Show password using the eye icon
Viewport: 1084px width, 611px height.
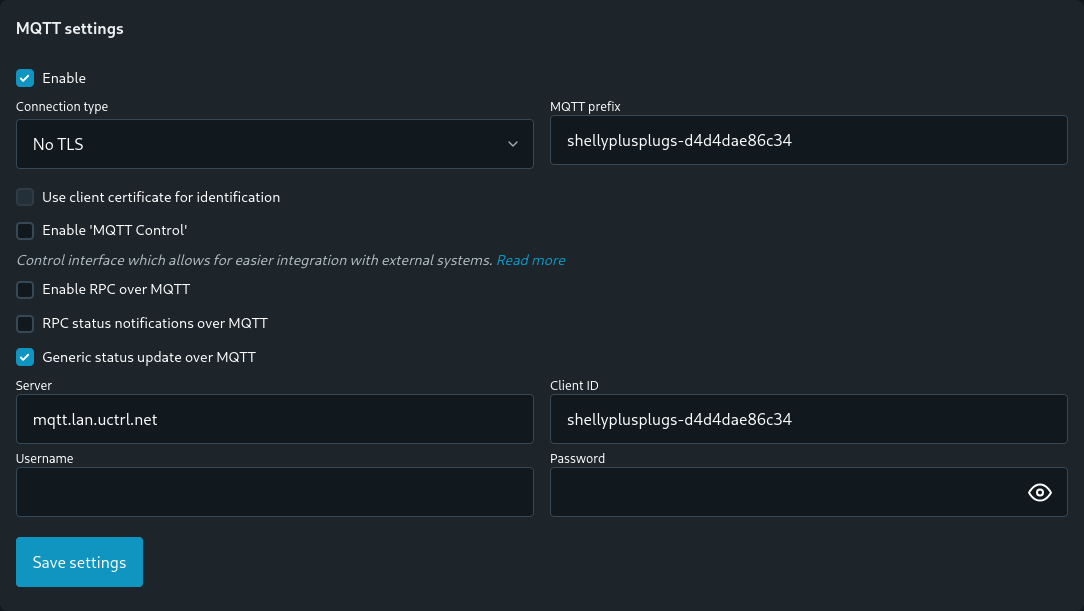point(1040,492)
